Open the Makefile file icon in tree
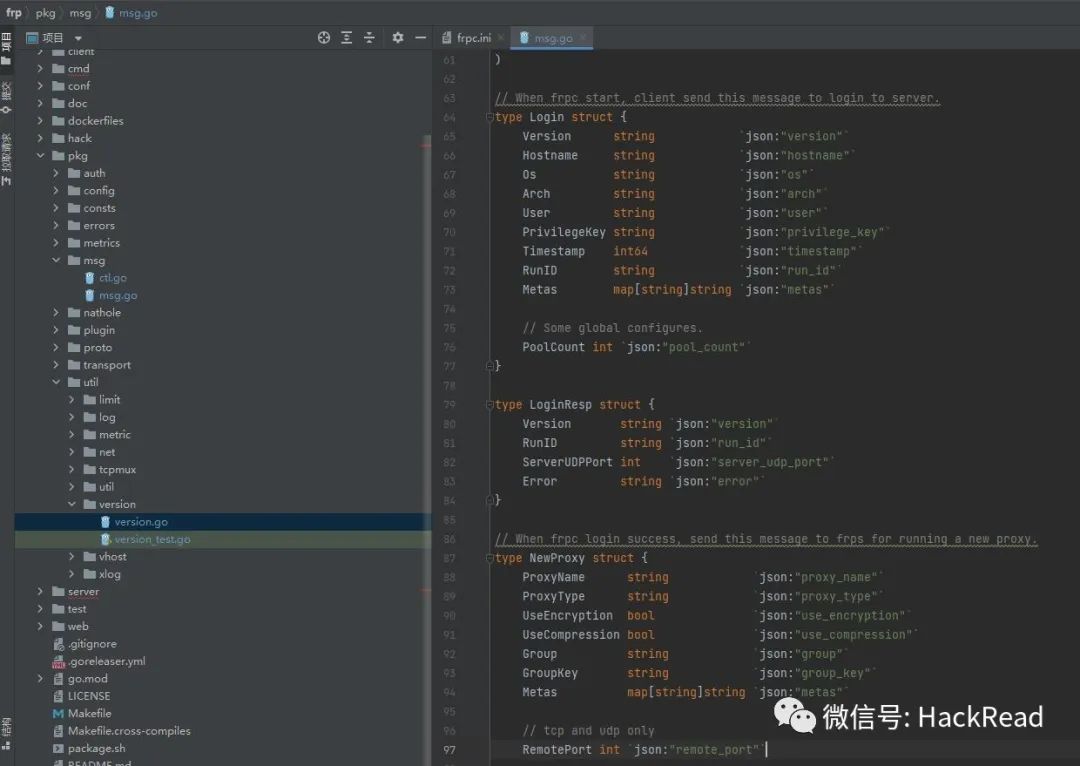The width and height of the screenshot is (1080, 766). 58,713
